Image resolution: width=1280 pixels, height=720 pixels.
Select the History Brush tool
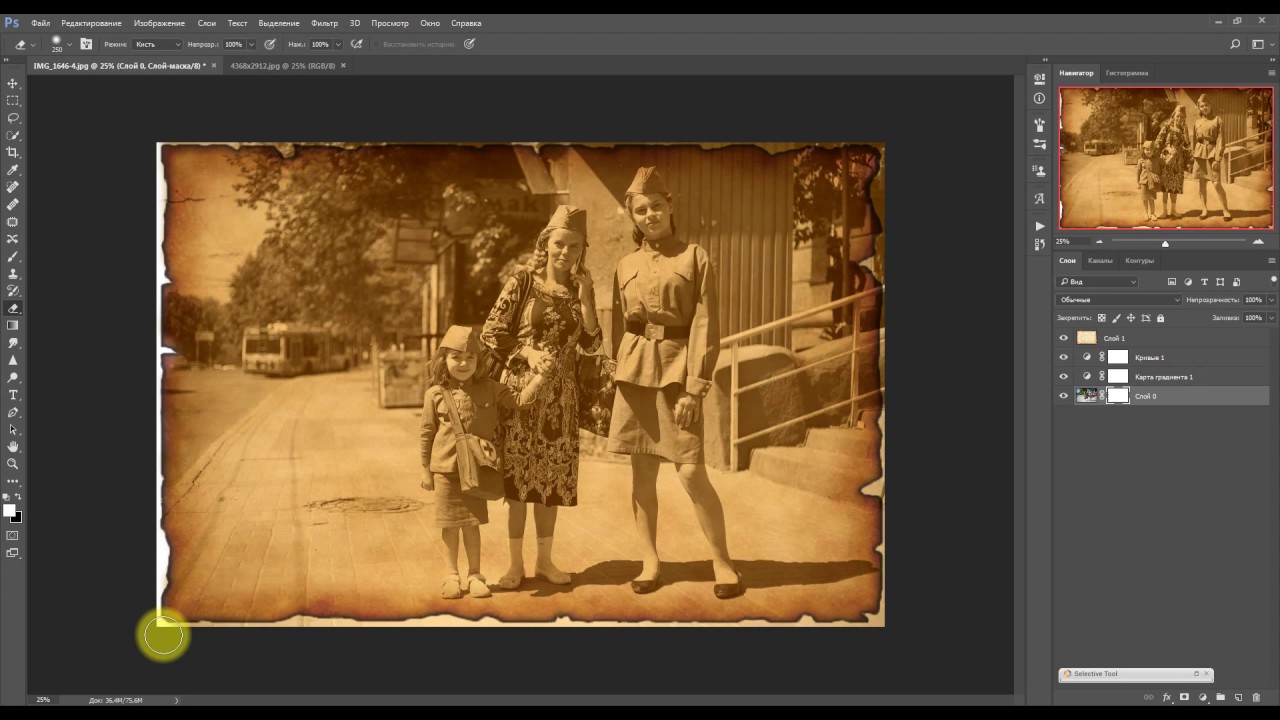(x=13, y=291)
